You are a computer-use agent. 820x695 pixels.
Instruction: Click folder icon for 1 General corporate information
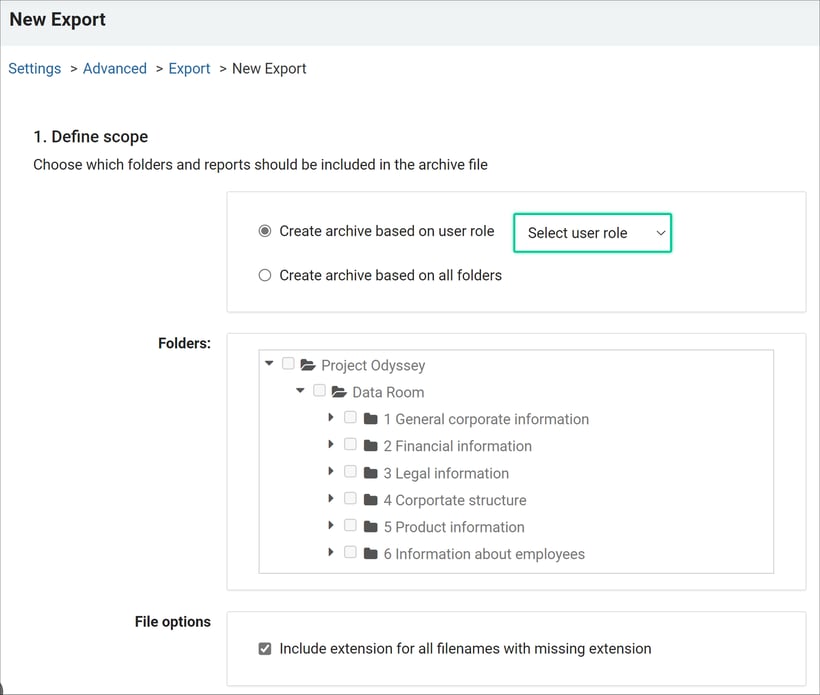pyautogui.click(x=371, y=419)
